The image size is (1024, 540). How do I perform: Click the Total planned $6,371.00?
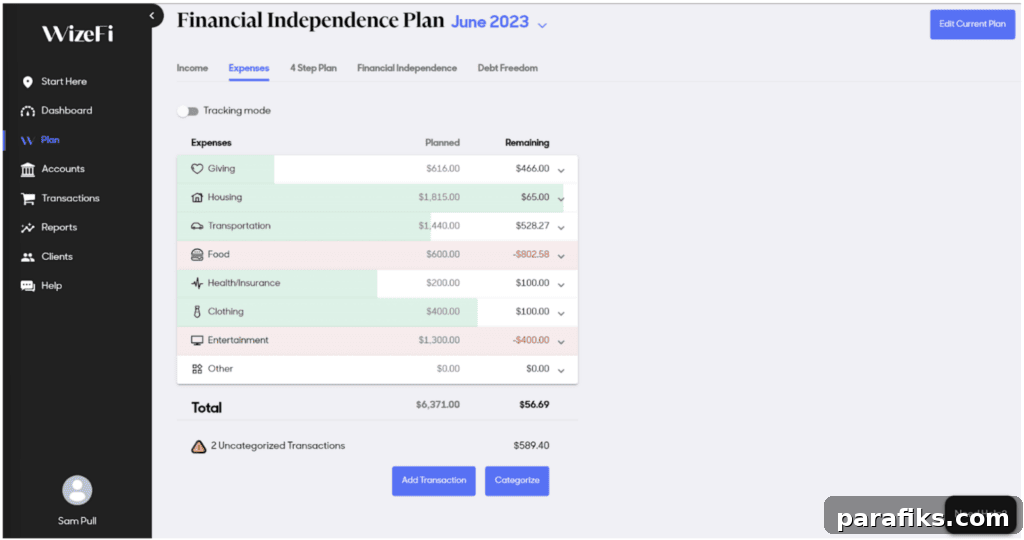pyautogui.click(x=438, y=405)
